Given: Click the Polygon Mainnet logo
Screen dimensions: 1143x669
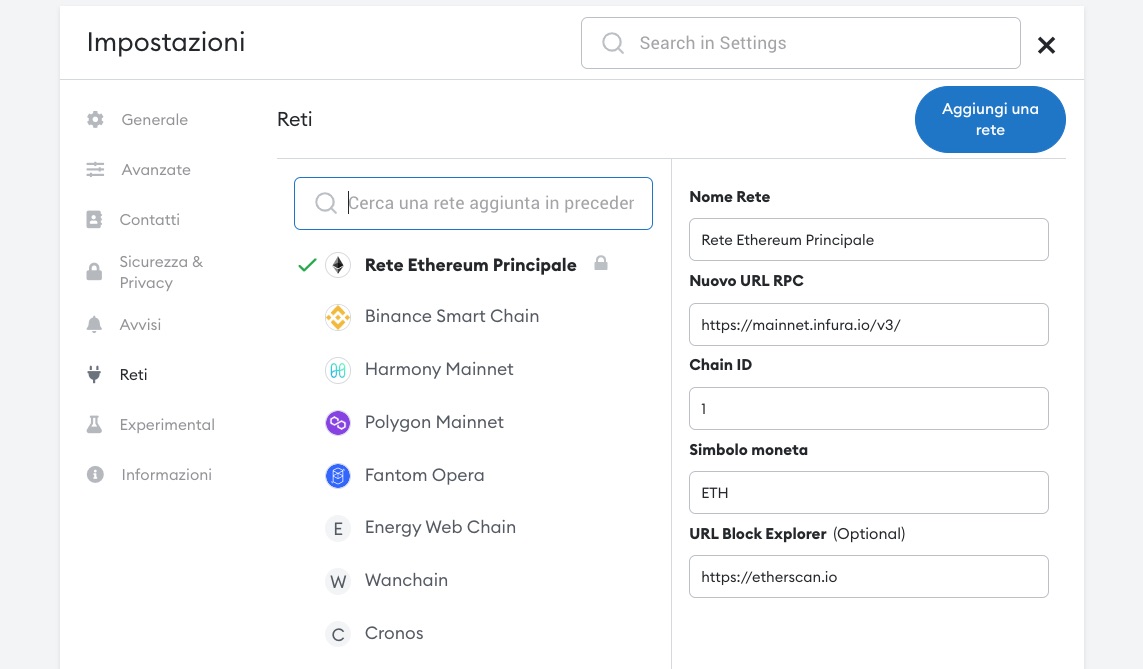Looking at the screenshot, I should point(338,423).
